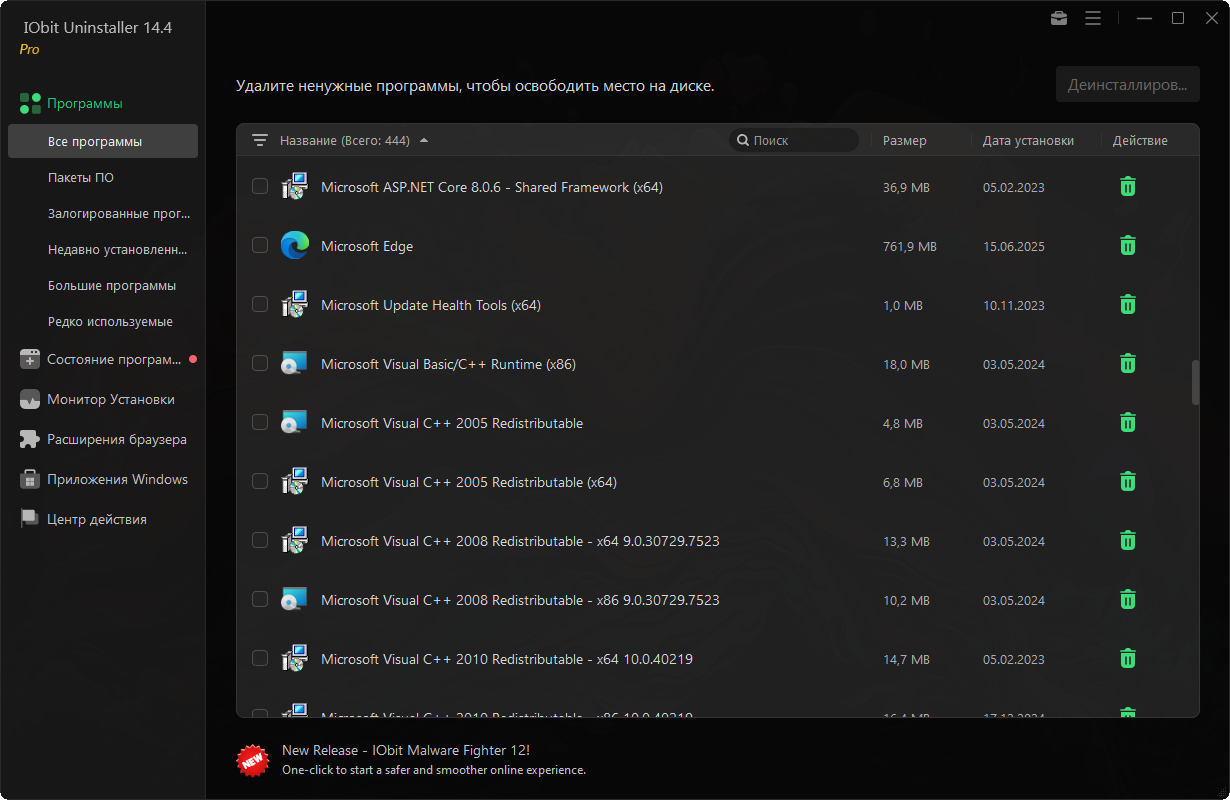Select the Microsoft Edge row name
The width and height of the screenshot is (1230, 800).
[367, 246]
